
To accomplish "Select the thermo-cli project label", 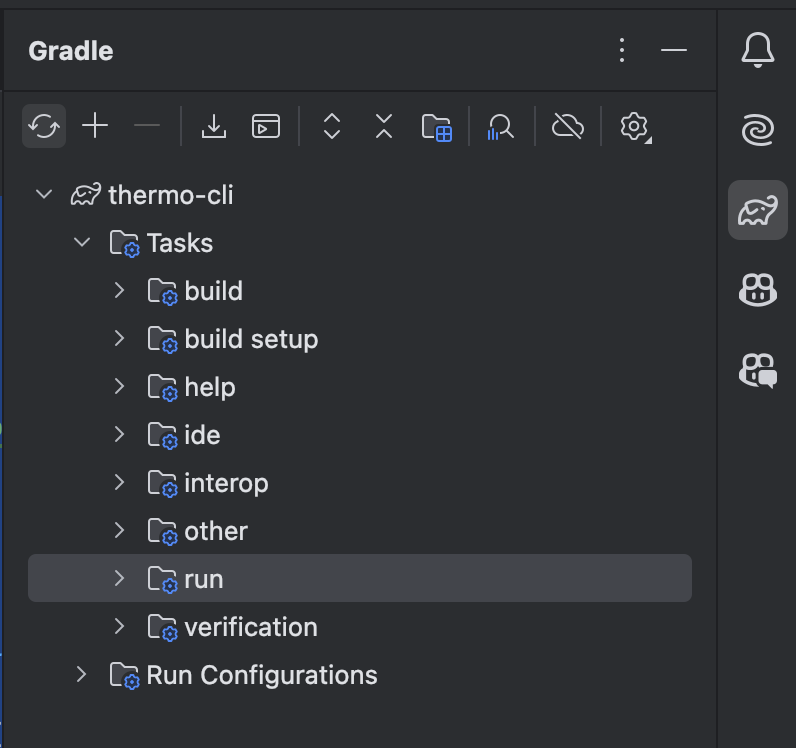I will (x=171, y=195).
